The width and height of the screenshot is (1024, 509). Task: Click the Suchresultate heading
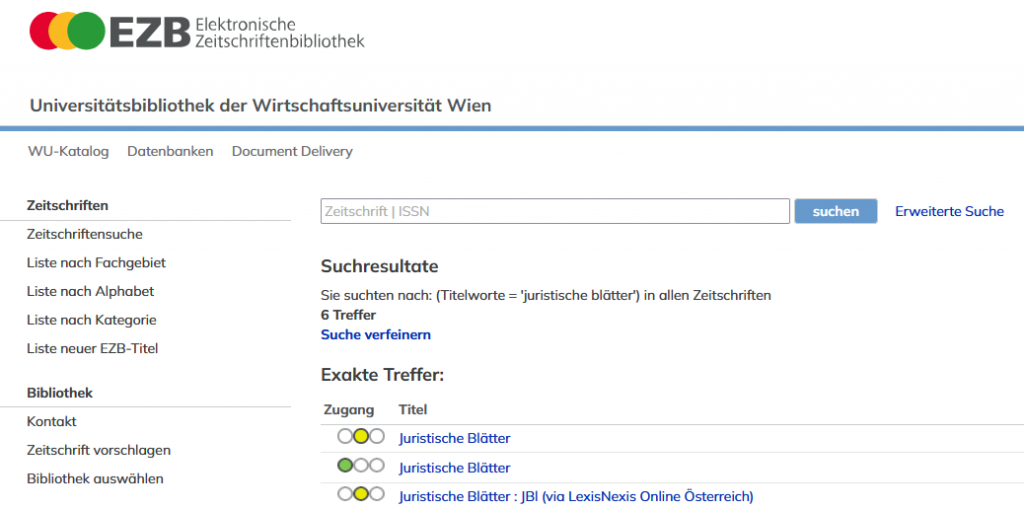tap(379, 266)
